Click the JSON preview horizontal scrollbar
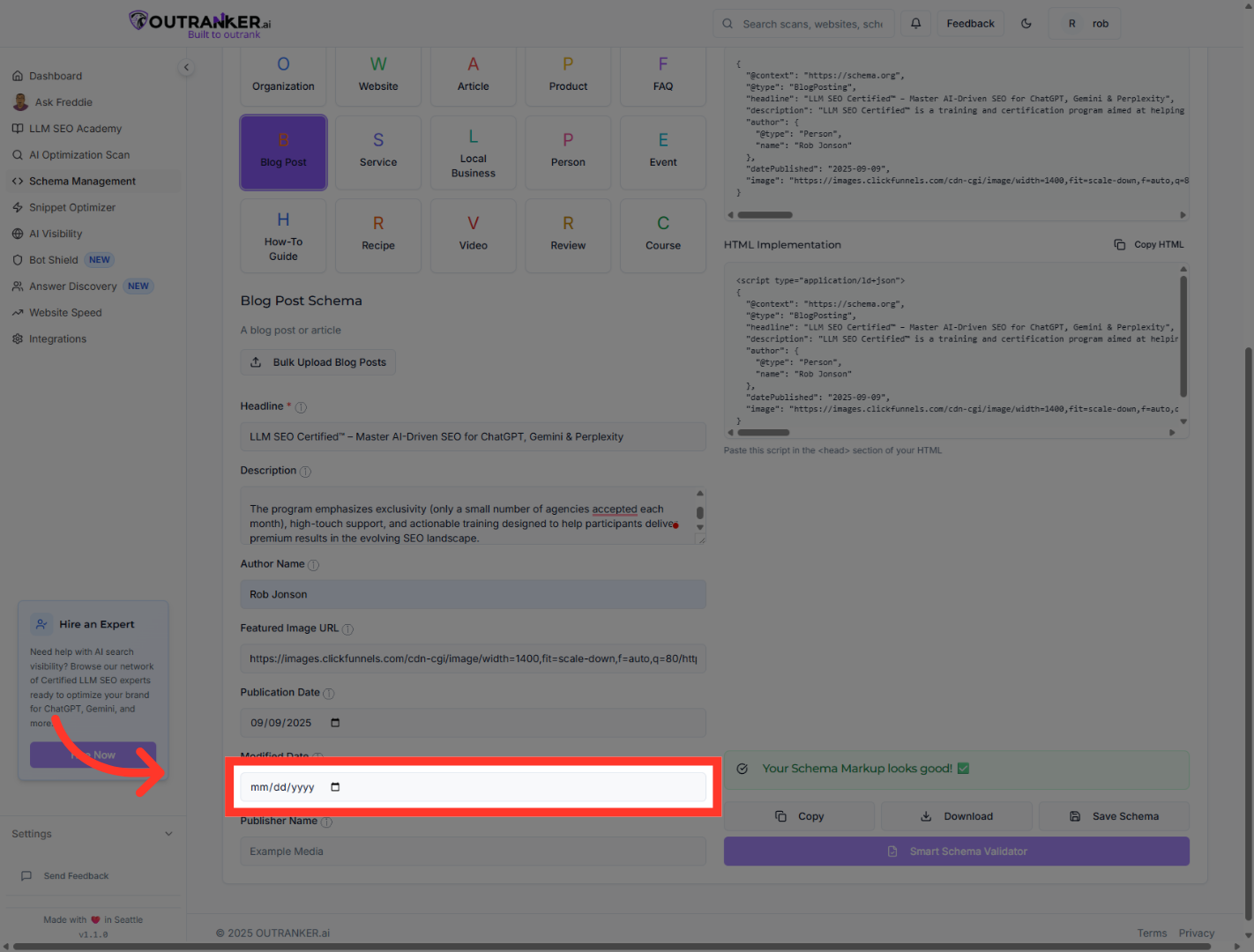This screenshot has height=952, width=1254. [765, 215]
